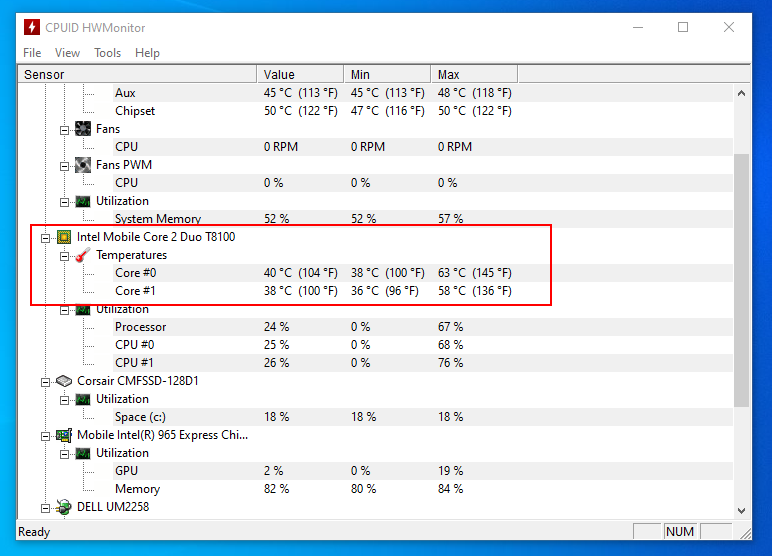Click the Fans node fan icon

[x=83, y=129]
